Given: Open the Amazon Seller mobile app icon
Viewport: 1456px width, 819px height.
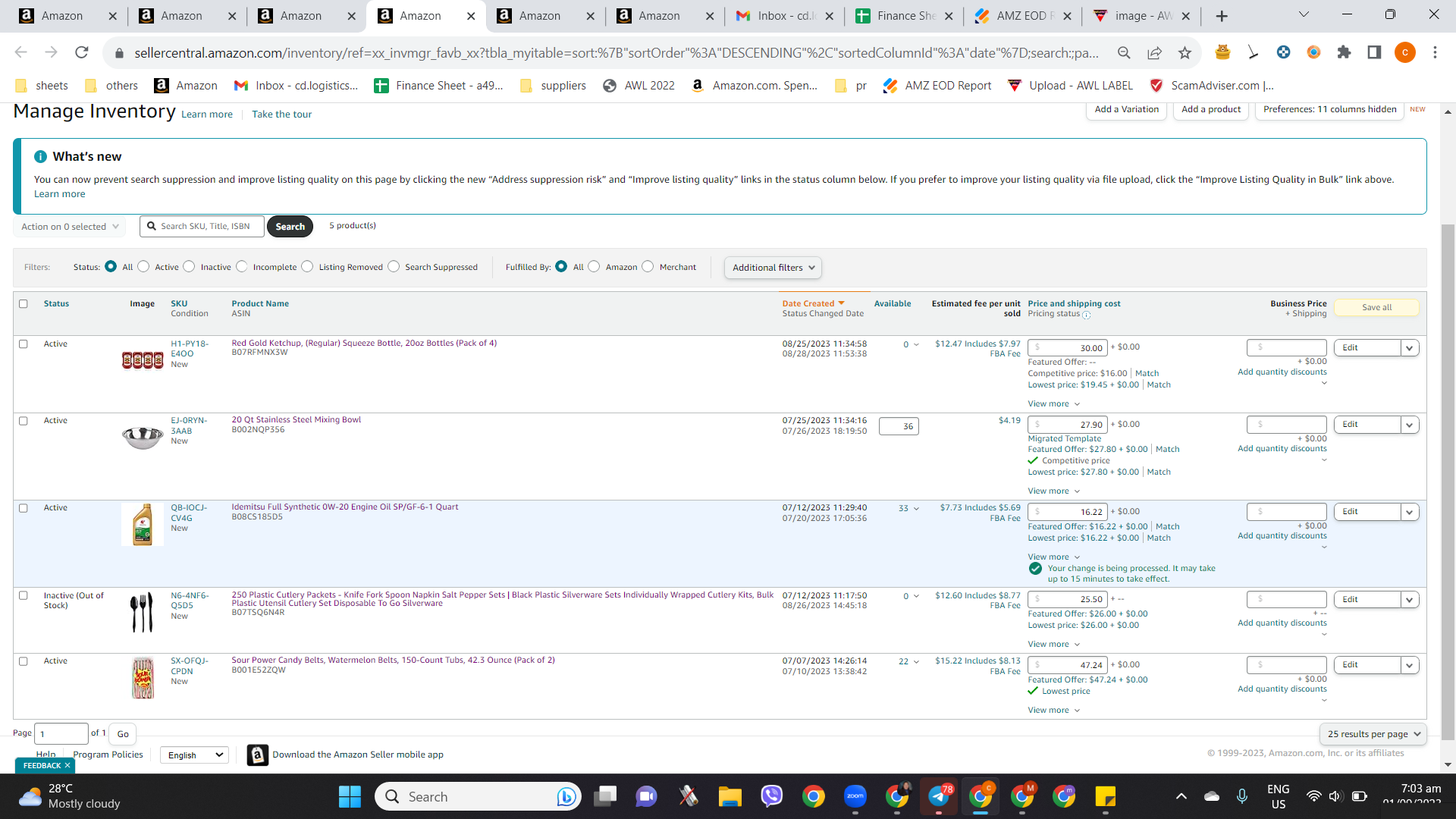Looking at the screenshot, I should [258, 755].
